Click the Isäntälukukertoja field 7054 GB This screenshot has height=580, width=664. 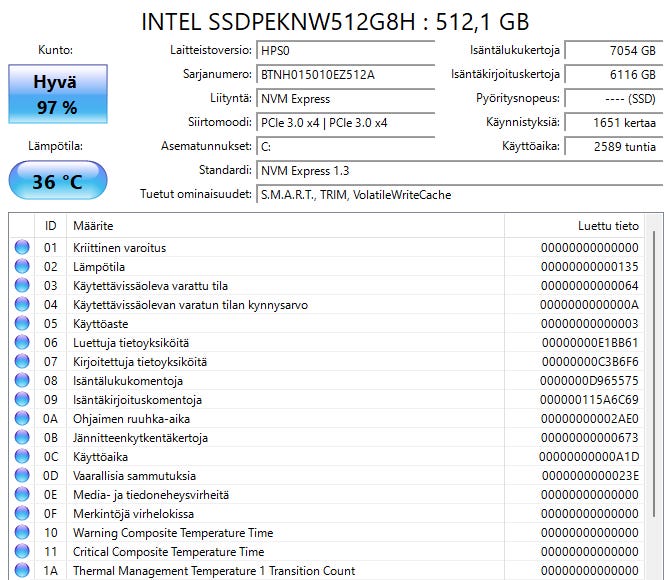click(x=614, y=51)
